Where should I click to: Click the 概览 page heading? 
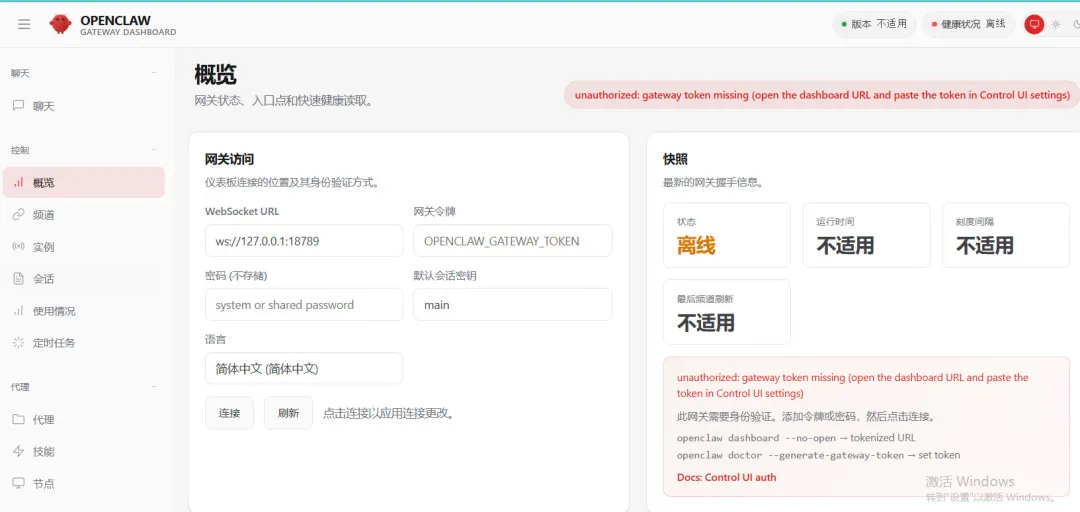tap(216, 74)
